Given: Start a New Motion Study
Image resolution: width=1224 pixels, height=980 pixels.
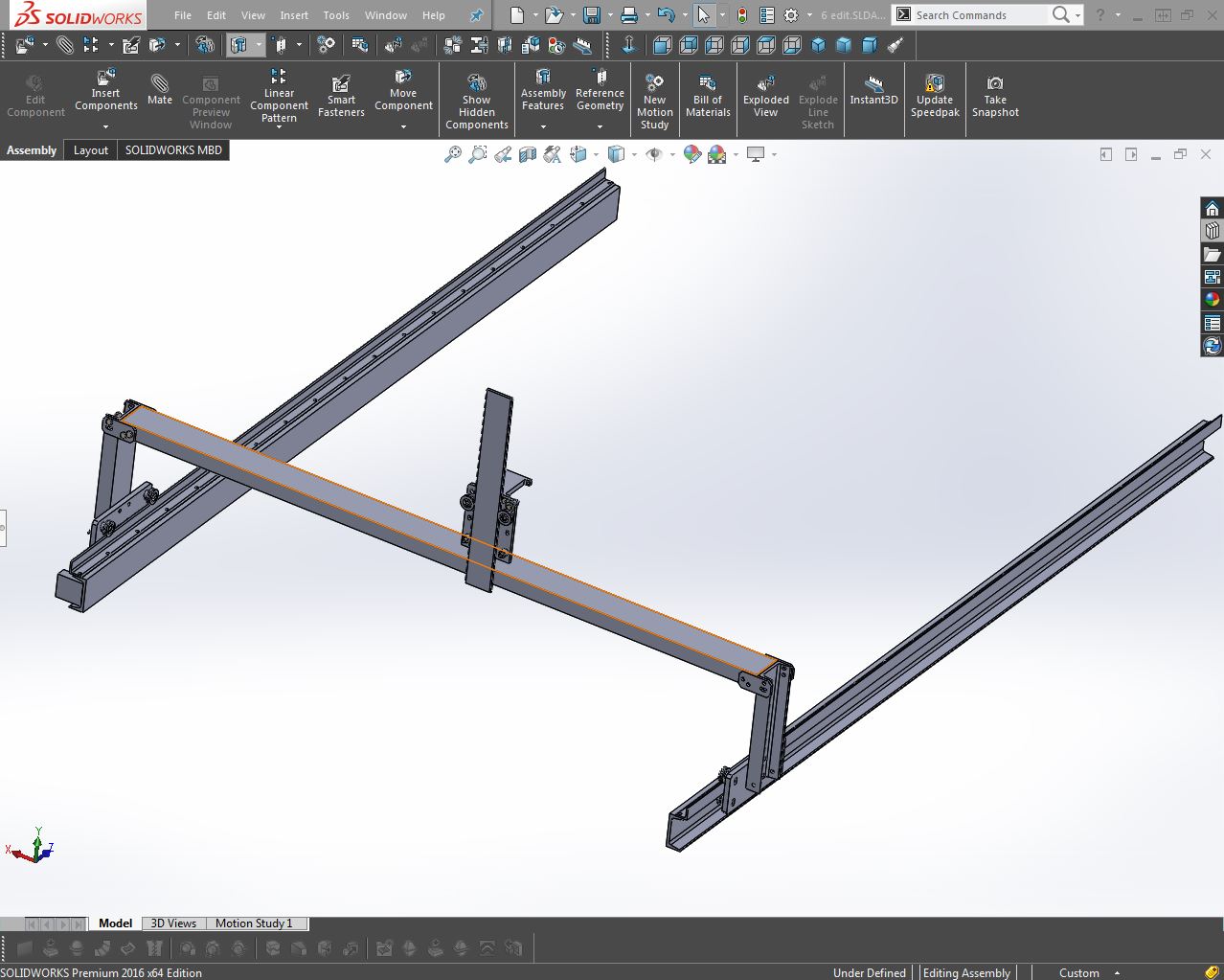Looking at the screenshot, I should click(654, 102).
